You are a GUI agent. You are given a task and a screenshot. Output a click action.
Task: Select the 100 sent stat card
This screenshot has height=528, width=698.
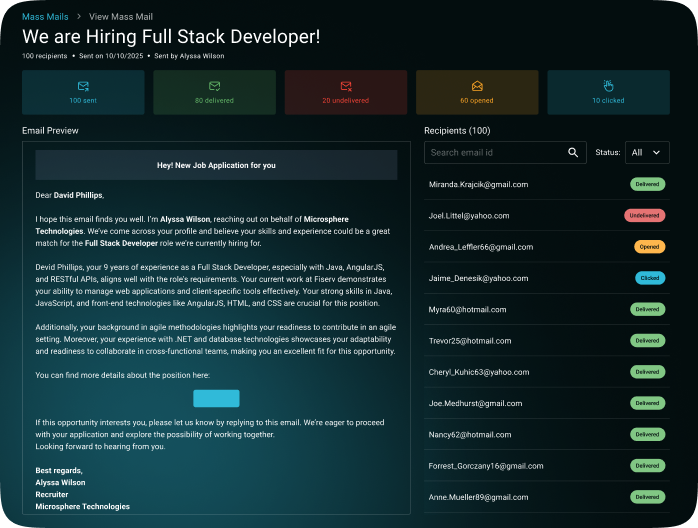[x=83, y=92]
